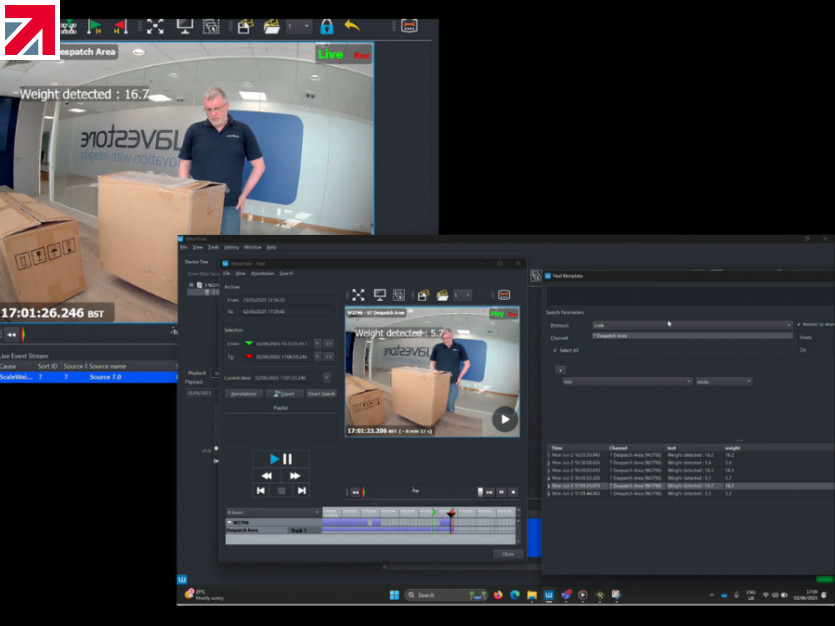The image size is (835, 626).
Task: Open the Annotation menu in Find window
Action: [x=262, y=274]
